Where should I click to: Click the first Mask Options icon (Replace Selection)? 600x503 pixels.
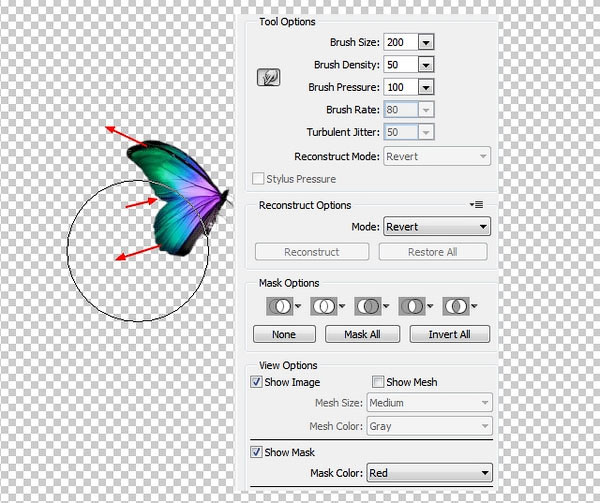click(279, 306)
